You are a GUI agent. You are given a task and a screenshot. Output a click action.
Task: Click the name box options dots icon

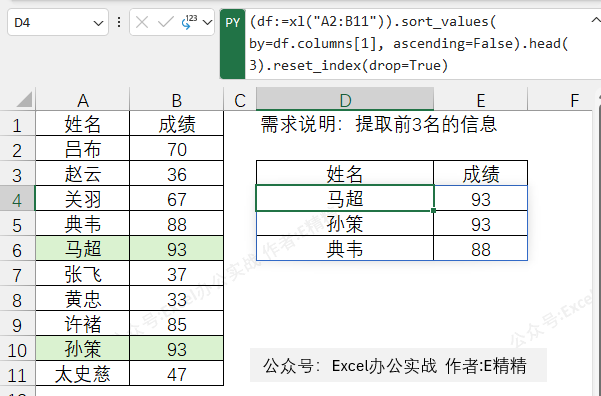[119, 22]
